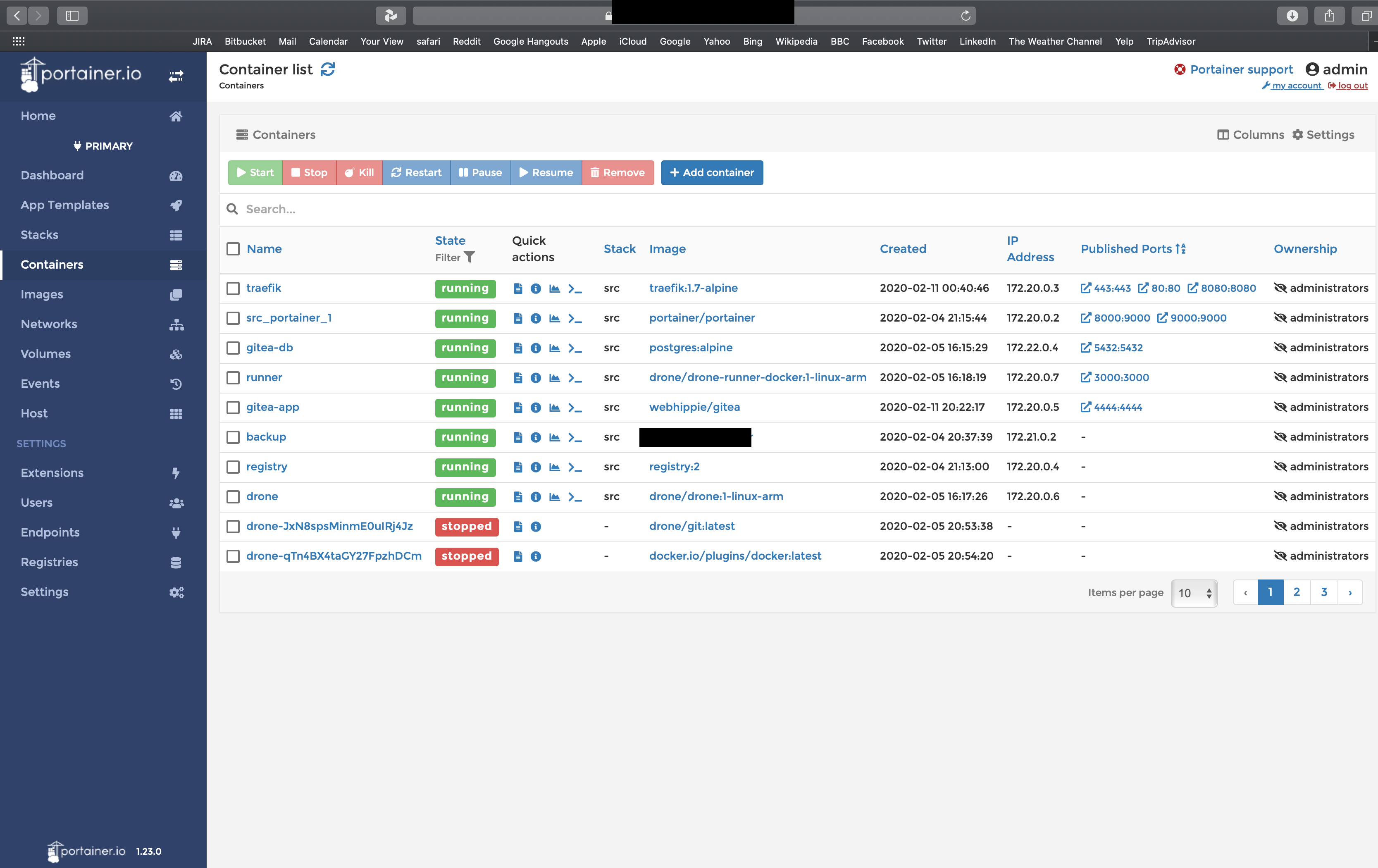Click the Safari address bar
Screen dimensions: 1378x868
click(x=694, y=15)
